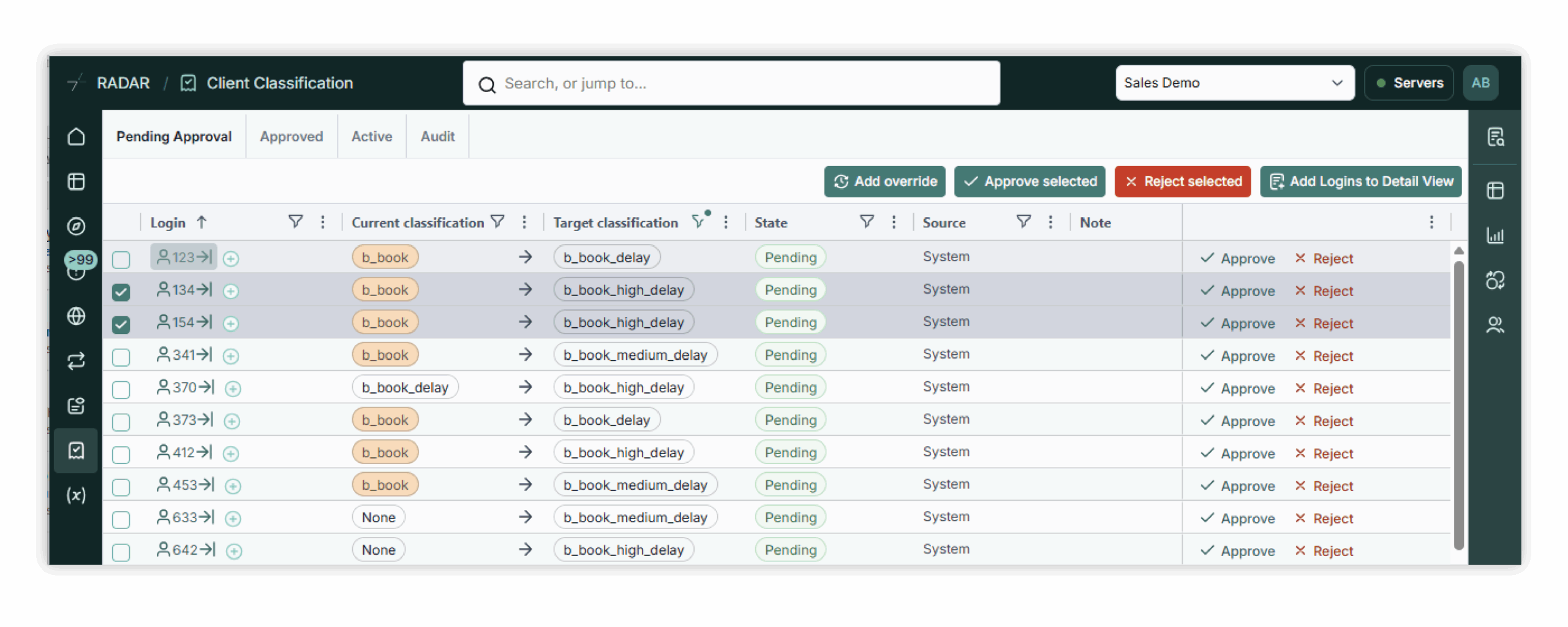Viewport: 1568px width, 627px height.
Task: Open State column options menu
Action: (x=894, y=222)
